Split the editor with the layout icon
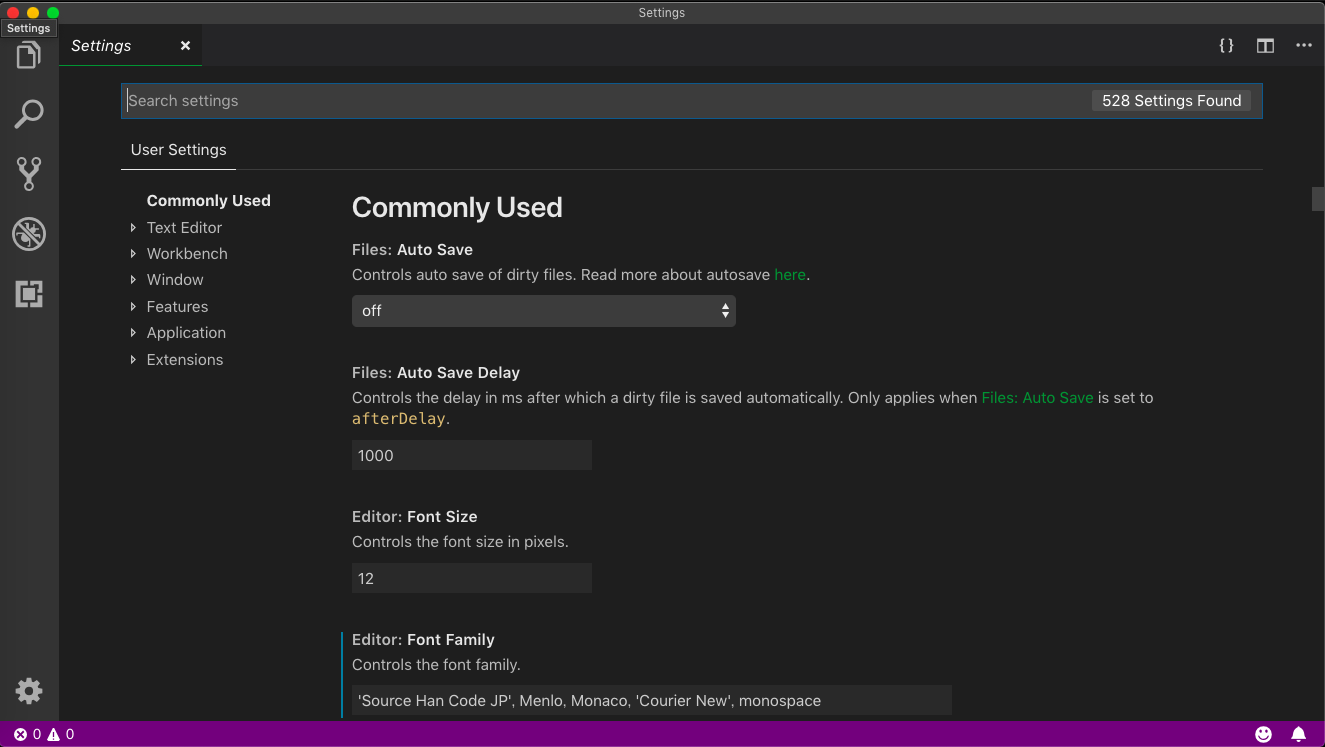This screenshot has width=1325, height=747. [x=1265, y=46]
